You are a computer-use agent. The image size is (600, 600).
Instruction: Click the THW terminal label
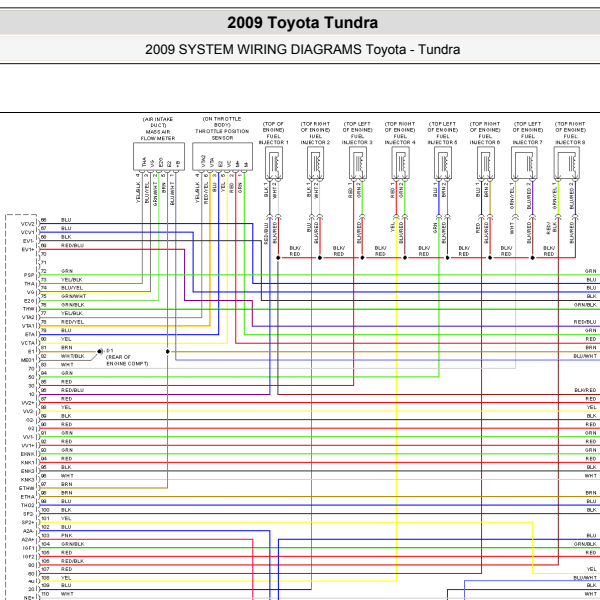tap(29, 309)
